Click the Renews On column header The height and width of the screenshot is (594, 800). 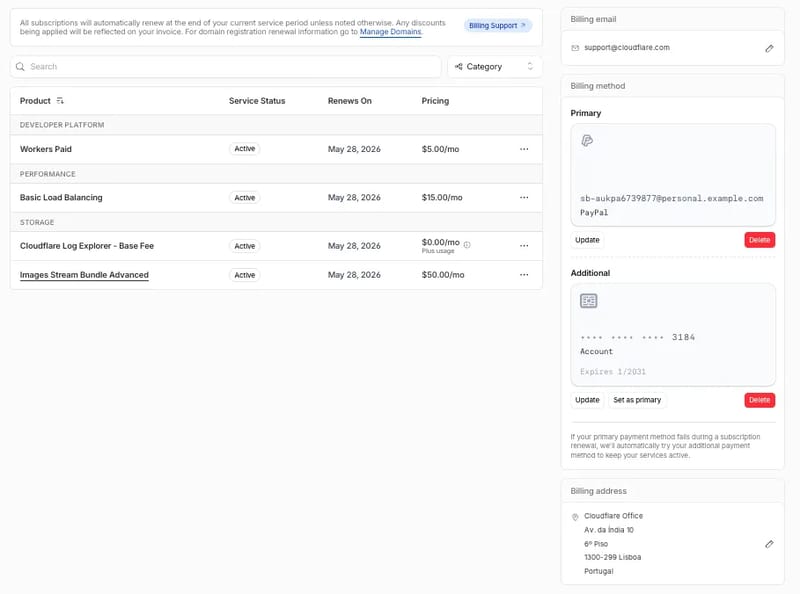tap(349, 101)
